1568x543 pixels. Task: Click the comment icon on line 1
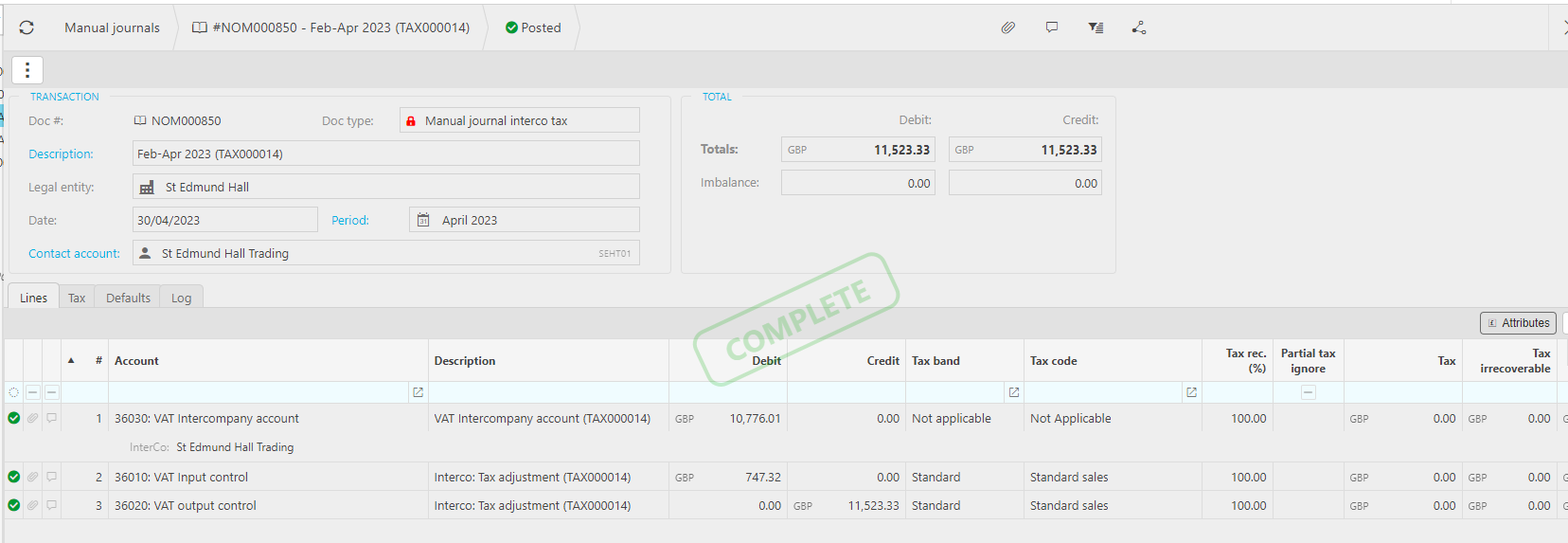(52, 418)
